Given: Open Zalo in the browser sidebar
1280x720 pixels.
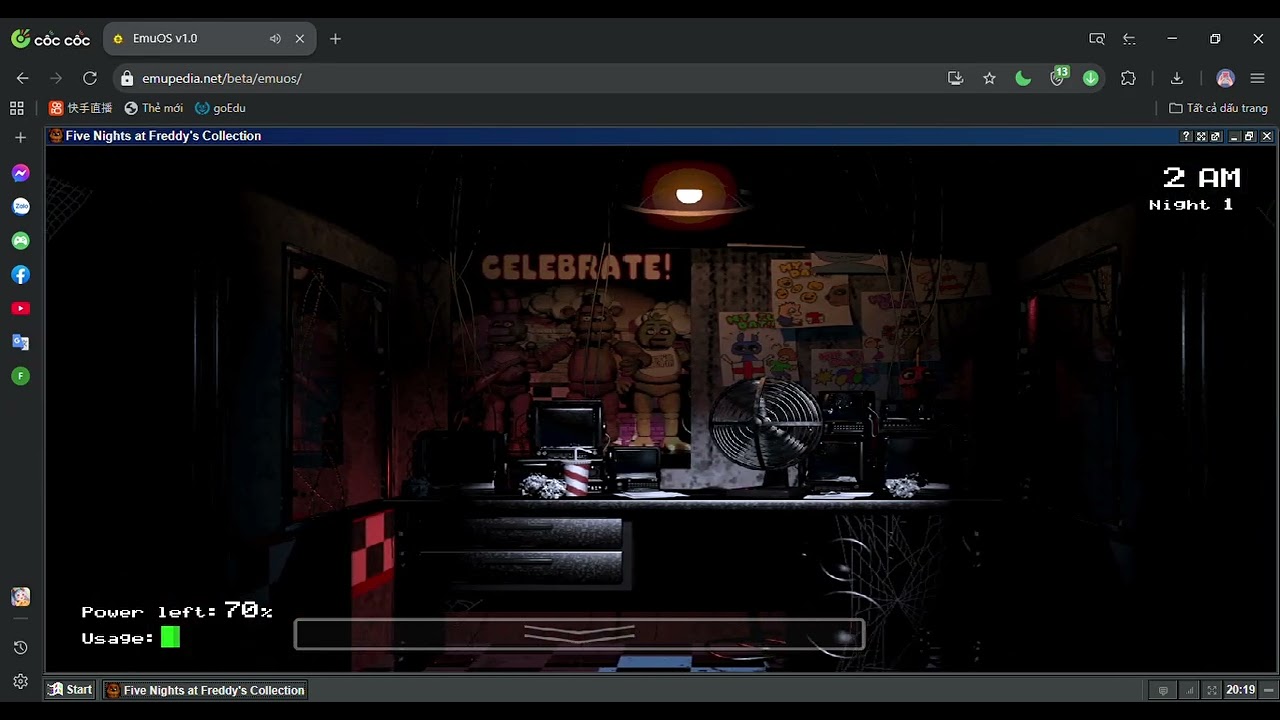Looking at the screenshot, I should (20, 207).
